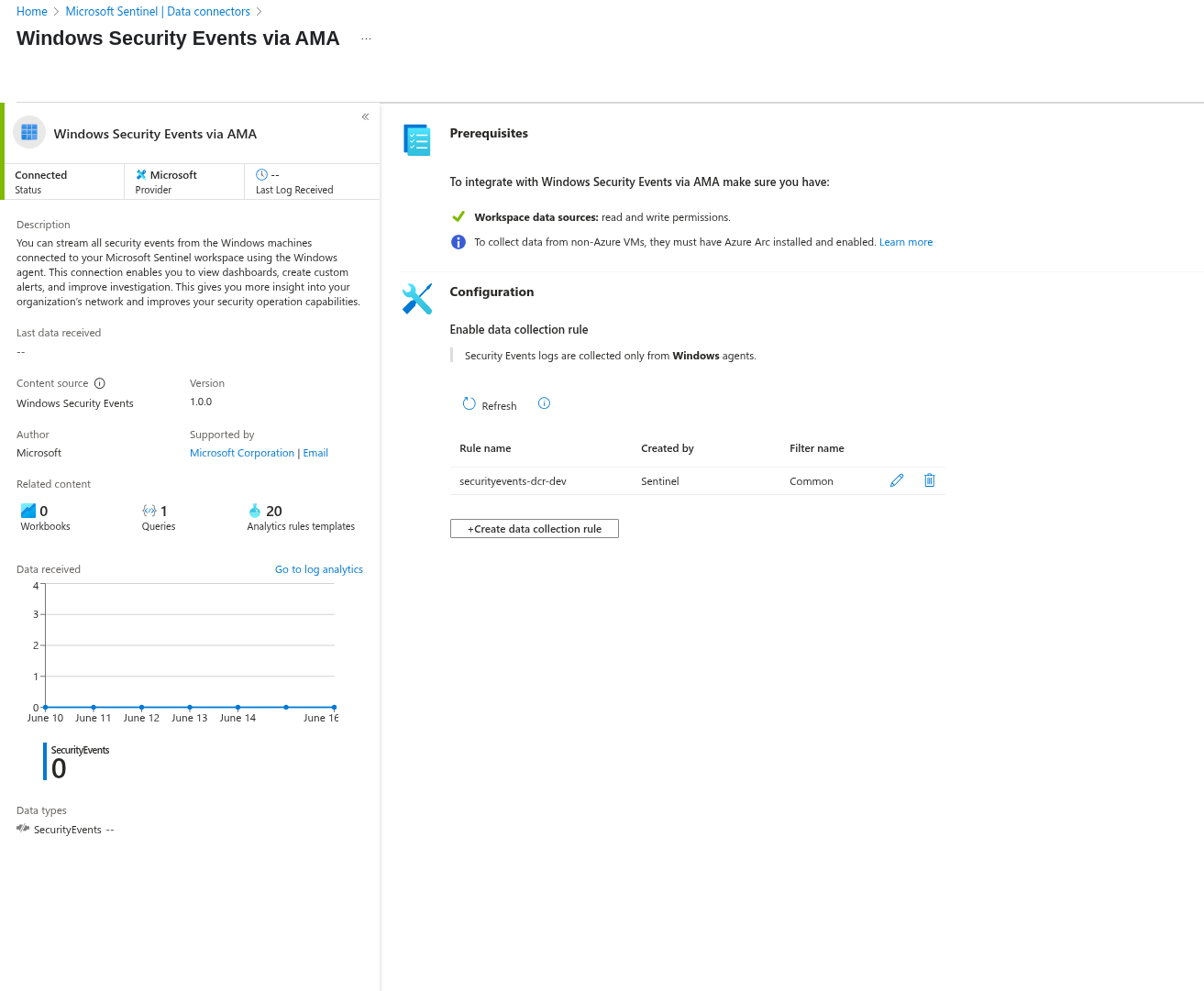Show info tooltip for Content source
1204x991 pixels.
pos(100,383)
